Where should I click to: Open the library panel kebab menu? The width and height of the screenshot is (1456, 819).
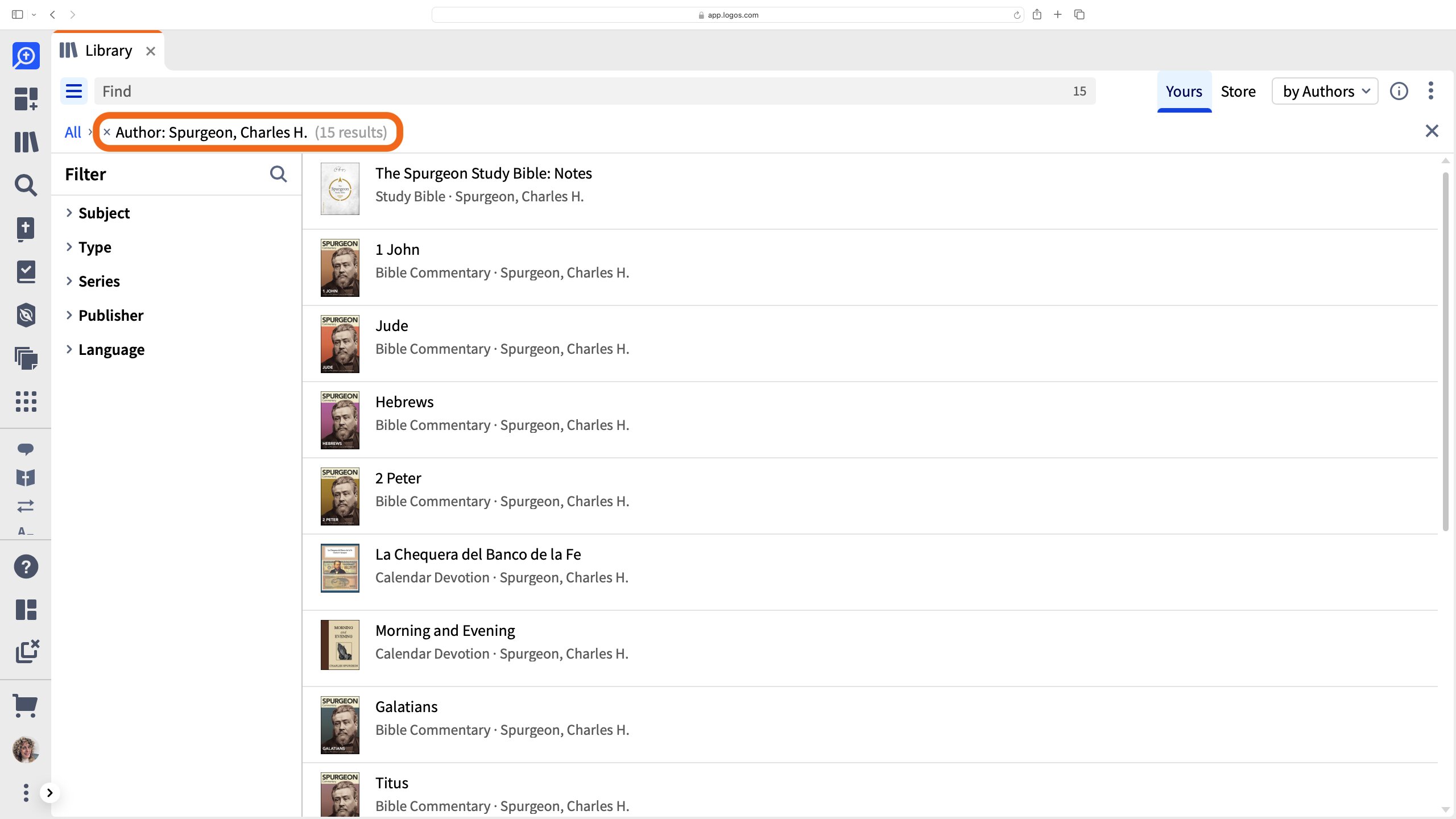[1431, 91]
